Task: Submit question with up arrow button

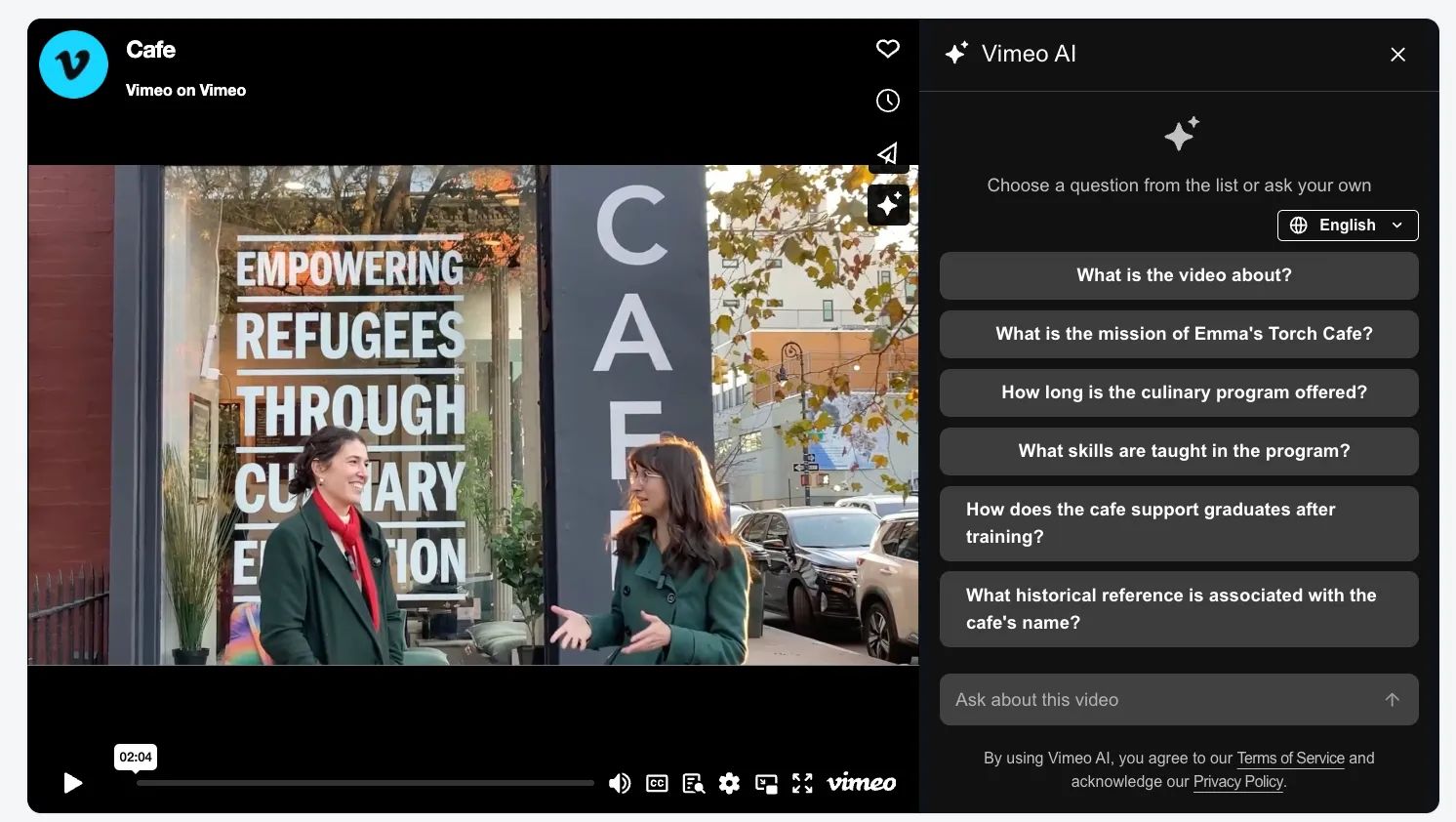Action: point(1392,700)
